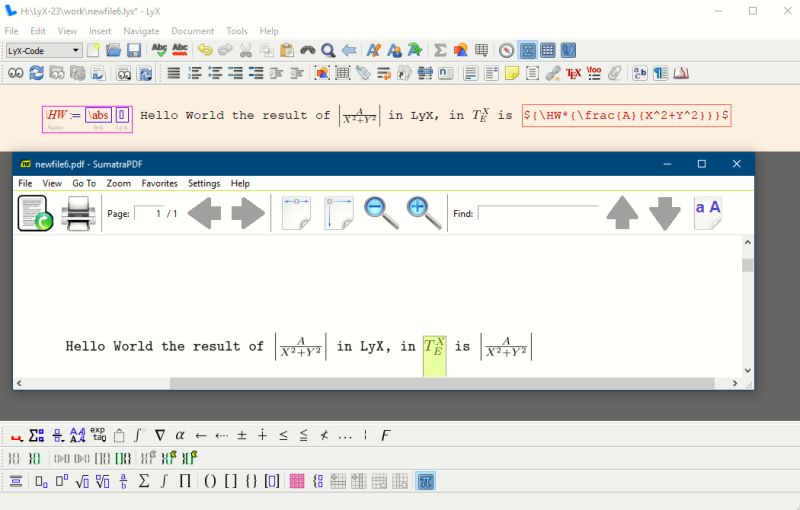
Task: Open the Navigate menu in LyX
Action: (141, 31)
